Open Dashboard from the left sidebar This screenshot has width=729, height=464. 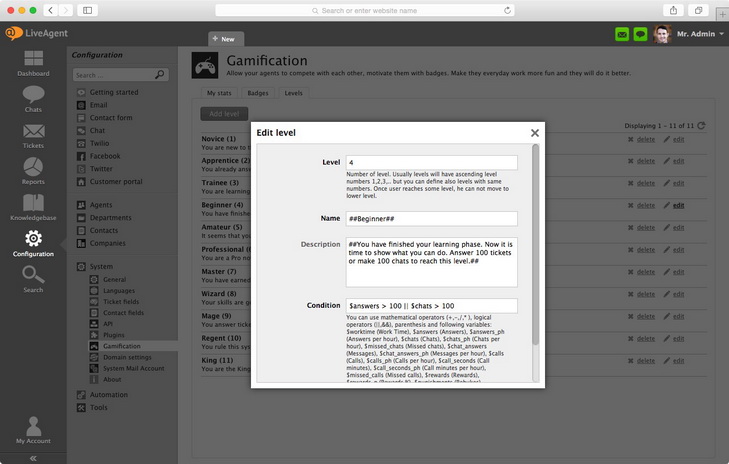point(33,63)
